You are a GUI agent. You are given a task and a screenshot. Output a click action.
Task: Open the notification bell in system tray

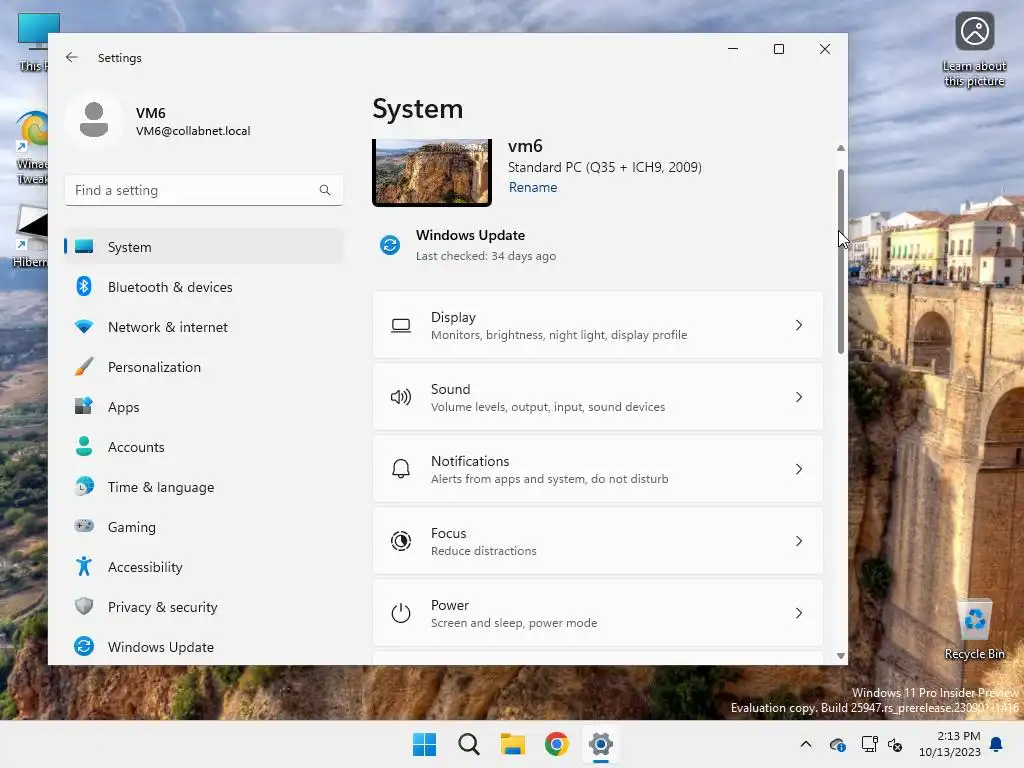tap(997, 744)
